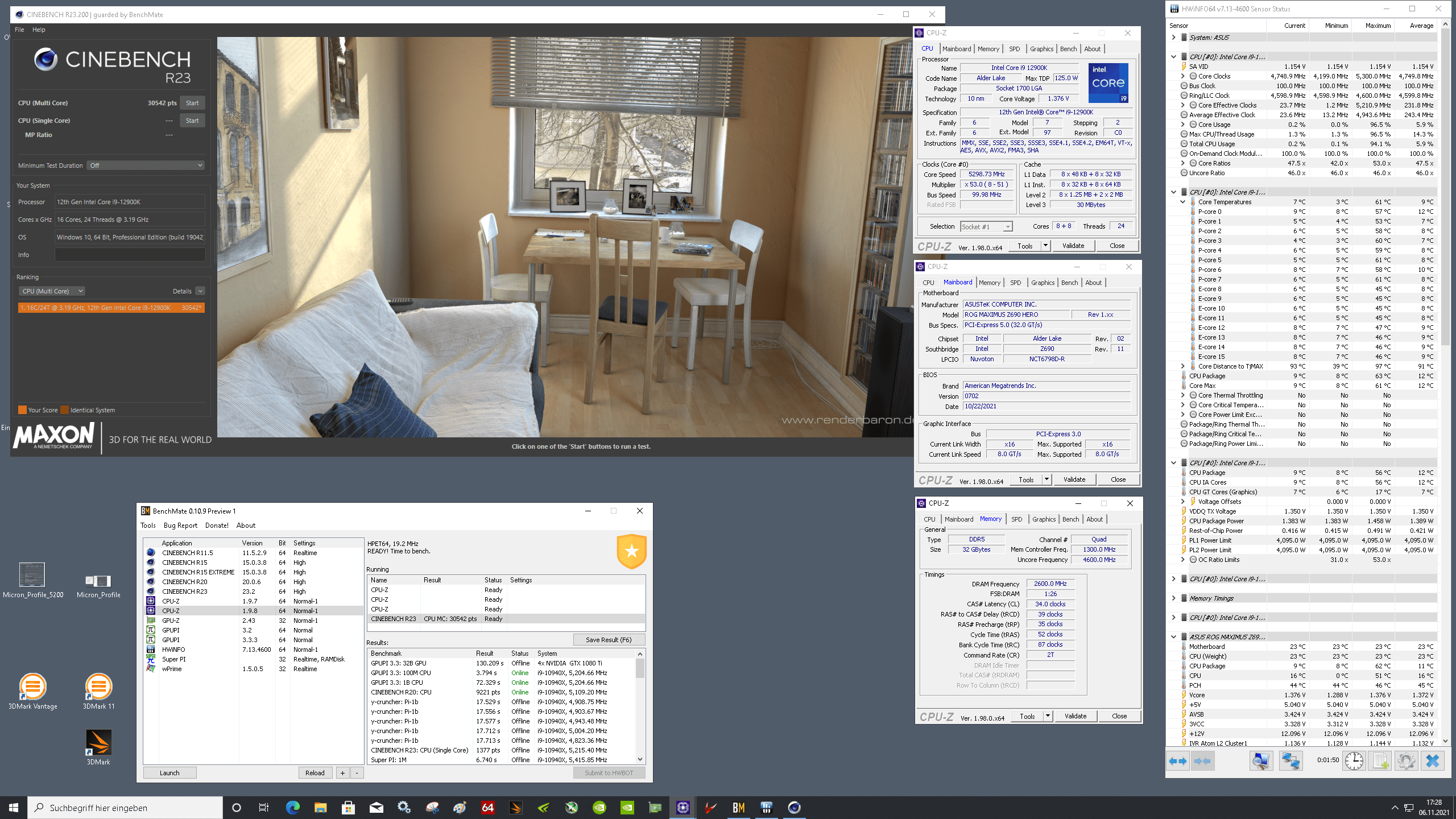The width and height of the screenshot is (1456, 819).
Task: Expand Ranking Details dropdown arrow
Action: pyautogui.click(x=200, y=291)
